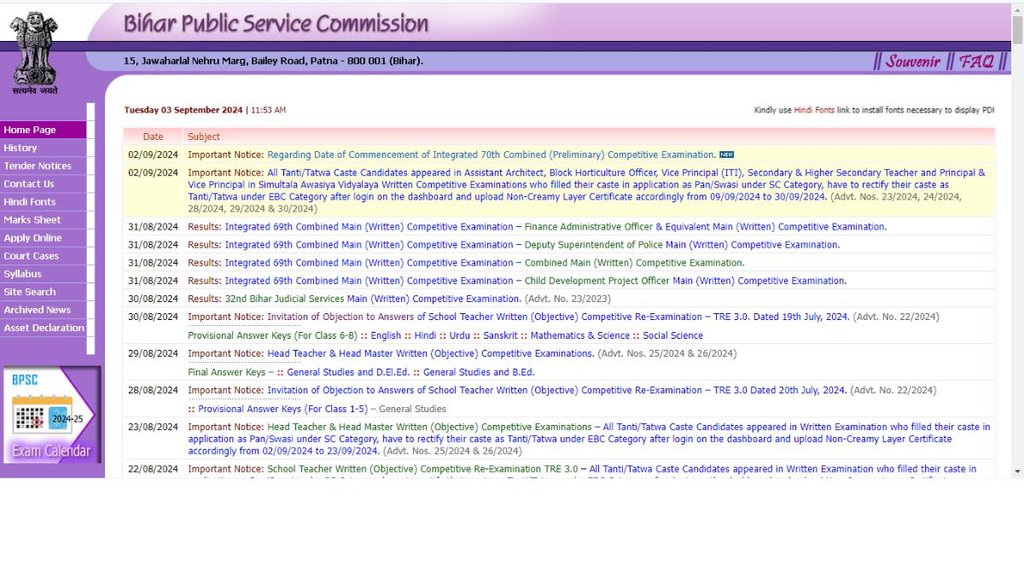1024x576 pixels.
Task: Open All Tanti/Tatwa Caste Candidates Assistant Architect notice
Action: 586,185
